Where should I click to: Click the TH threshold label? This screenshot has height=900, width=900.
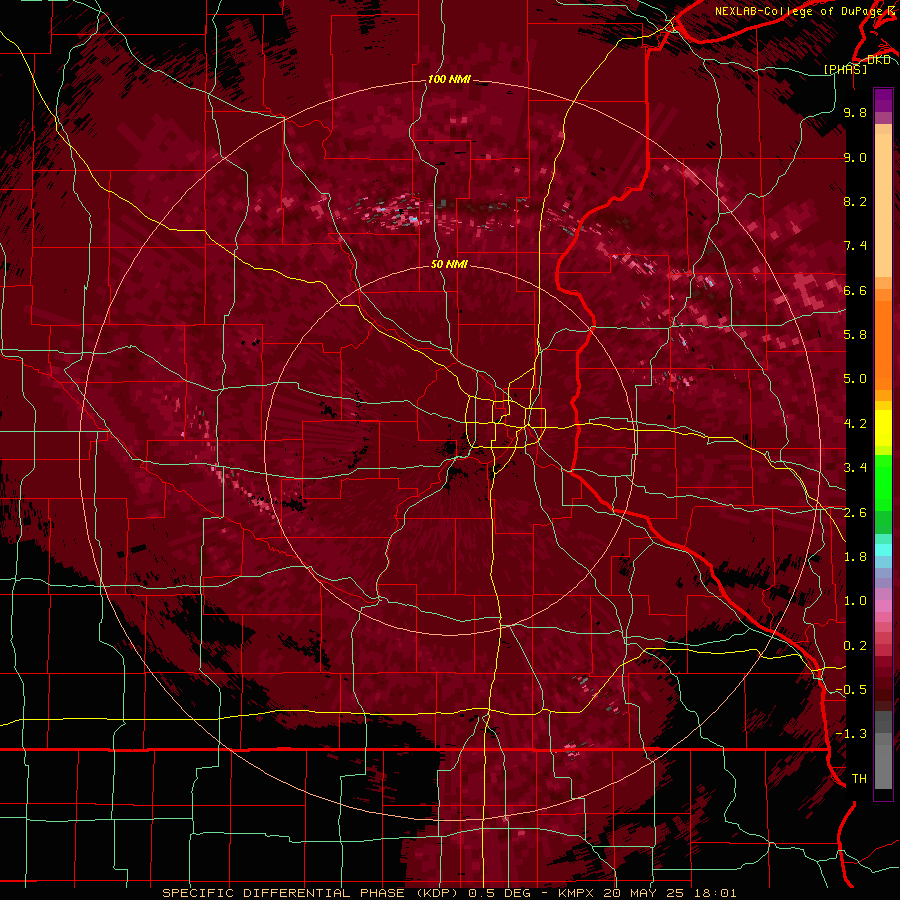[859, 779]
